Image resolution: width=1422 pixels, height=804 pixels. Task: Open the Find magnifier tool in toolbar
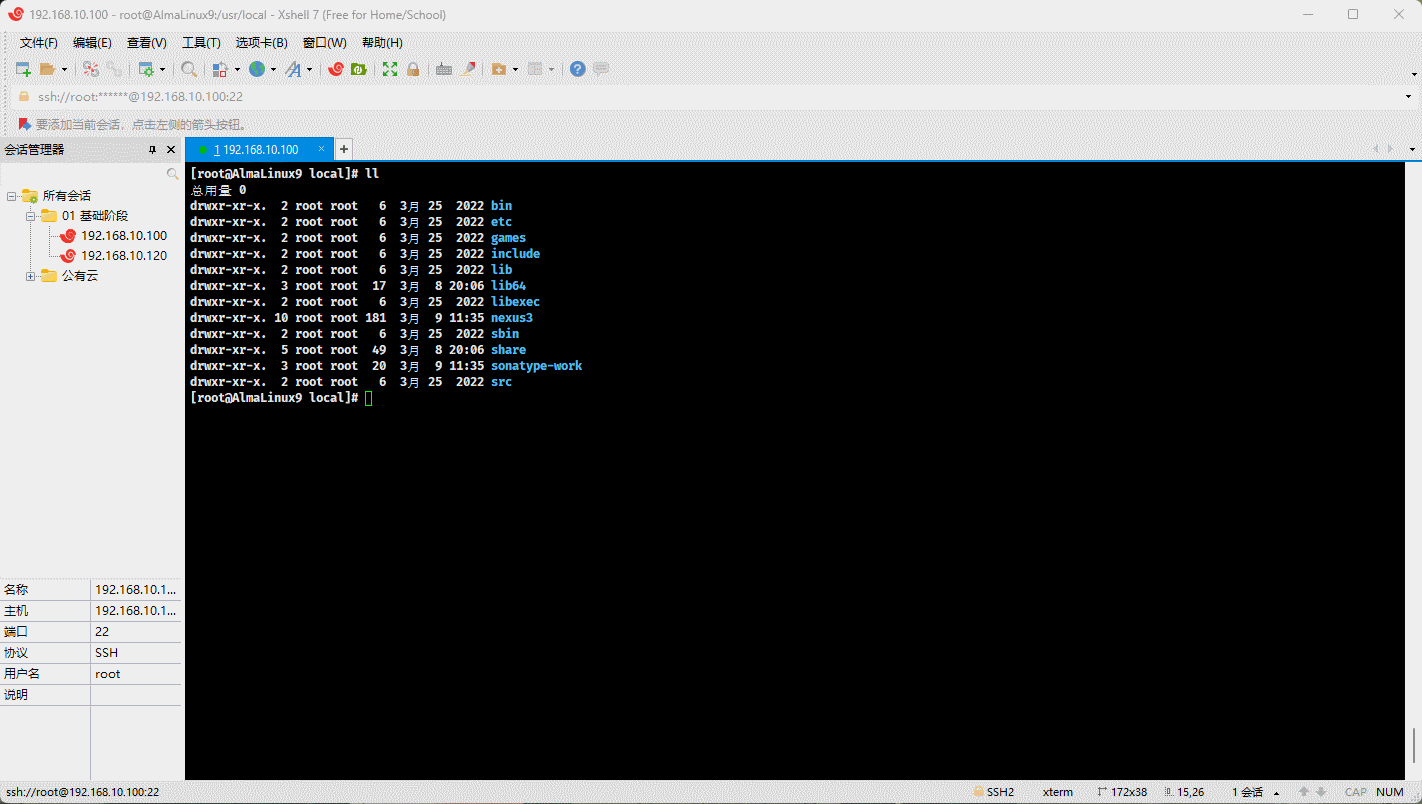coord(188,69)
